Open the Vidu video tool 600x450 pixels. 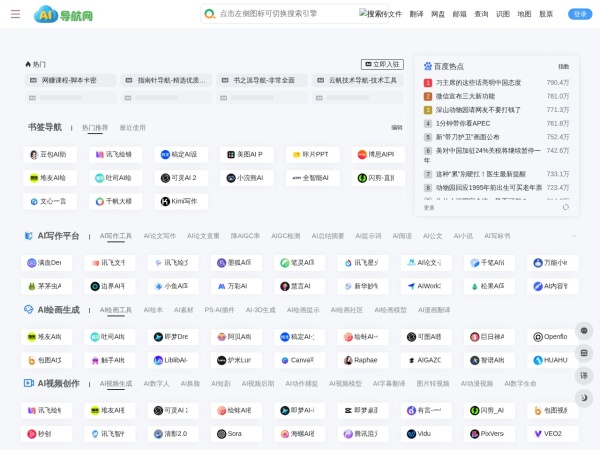tap(426, 434)
